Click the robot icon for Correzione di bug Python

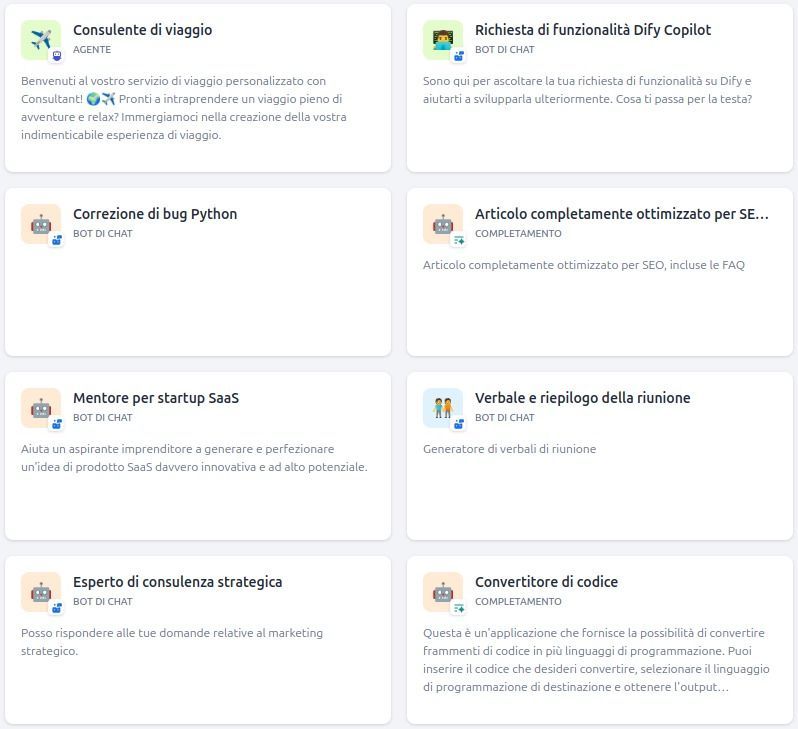40,223
